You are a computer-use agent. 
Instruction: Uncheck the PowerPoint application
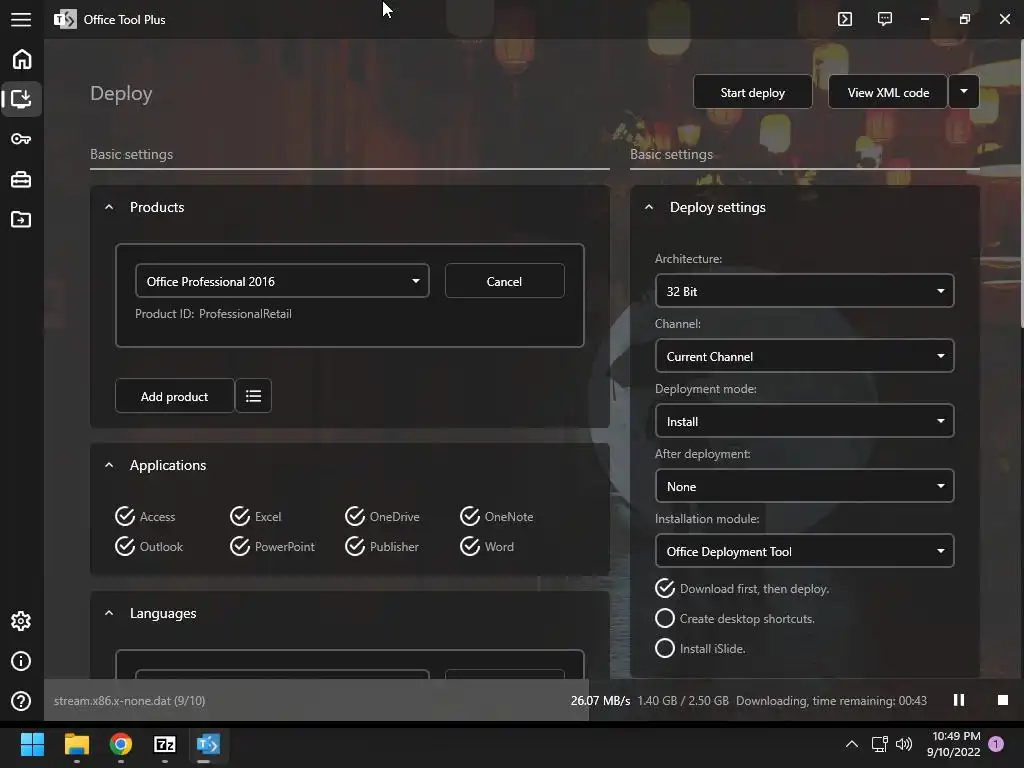[272, 547]
